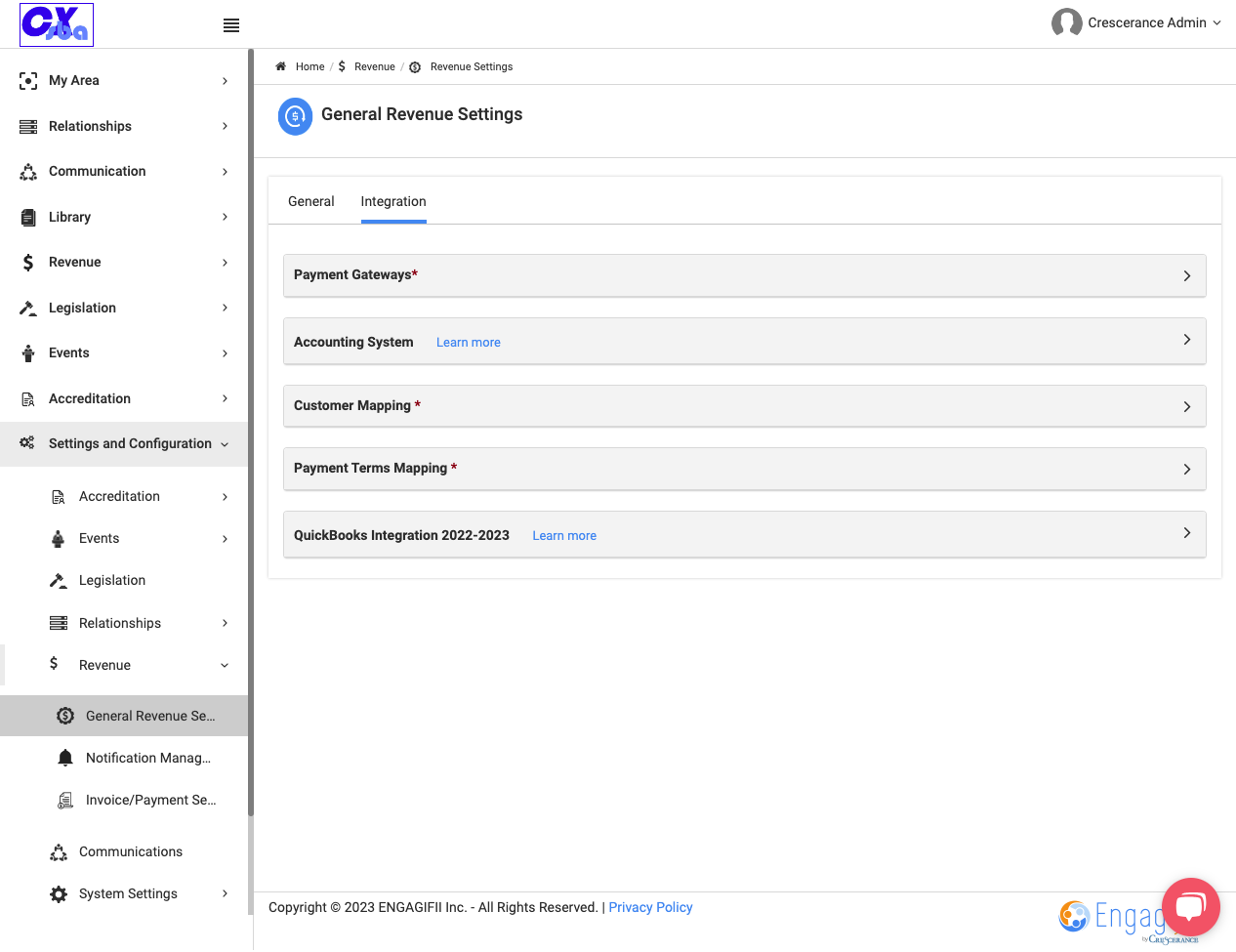Click the Revenue Settings breadcrumb gear icon
Screen dimensions: 1236x952
tap(415, 67)
